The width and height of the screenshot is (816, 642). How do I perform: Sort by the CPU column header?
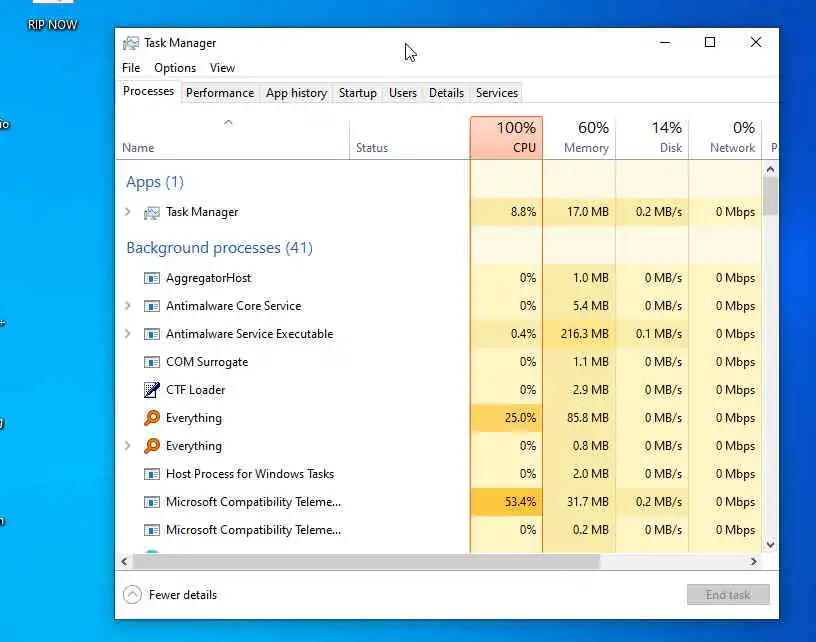coord(506,137)
